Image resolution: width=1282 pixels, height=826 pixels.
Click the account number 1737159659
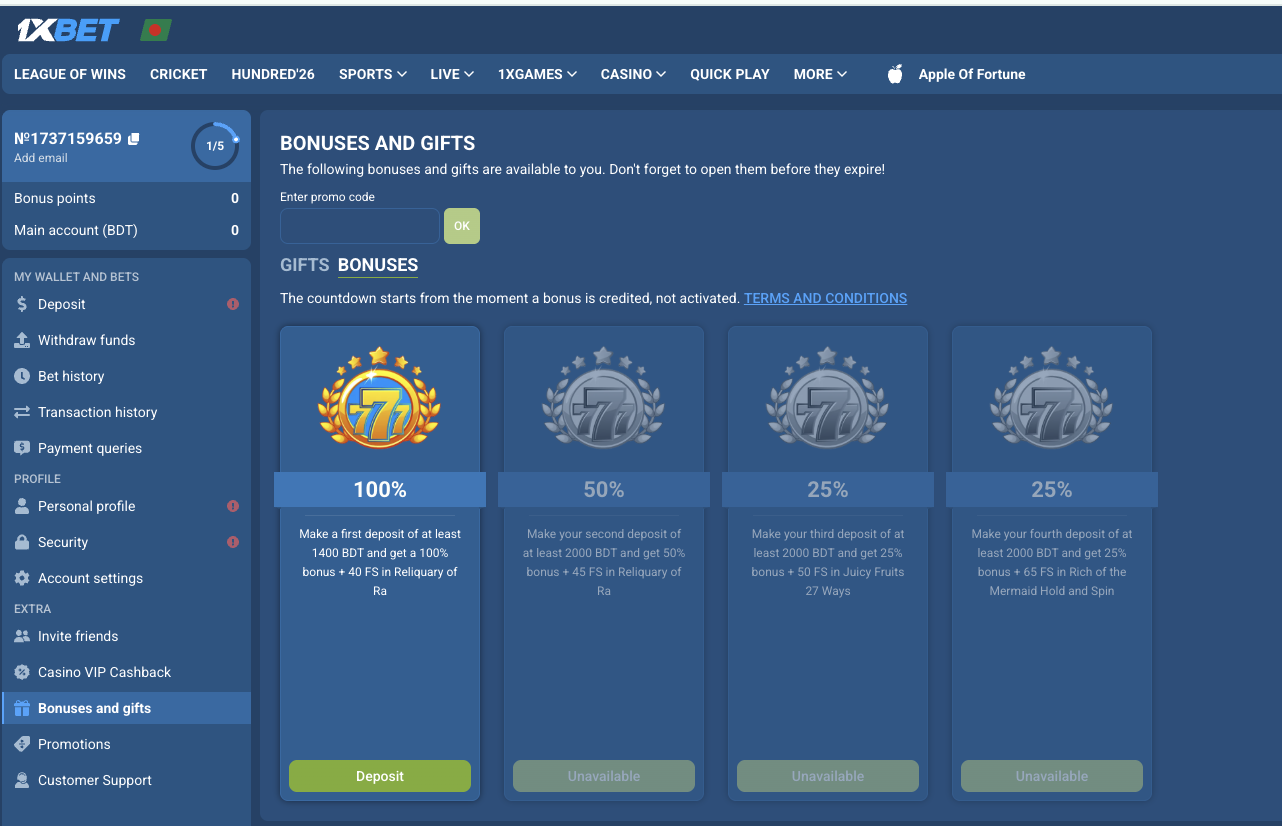(x=68, y=139)
